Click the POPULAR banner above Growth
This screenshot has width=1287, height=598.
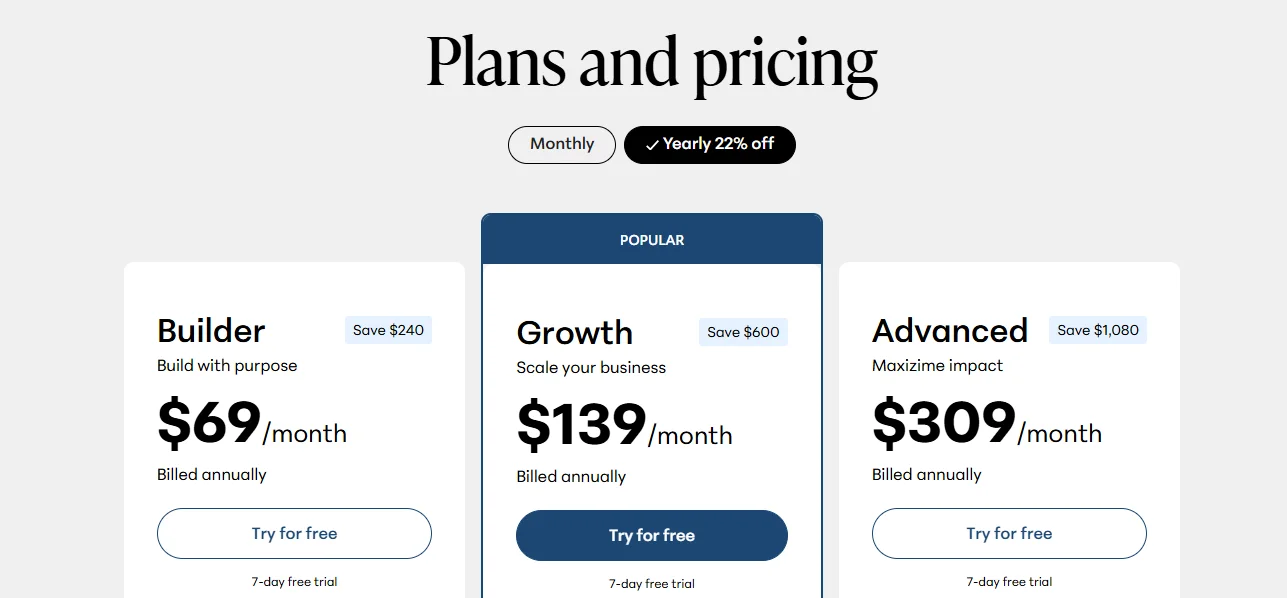tap(652, 240)
